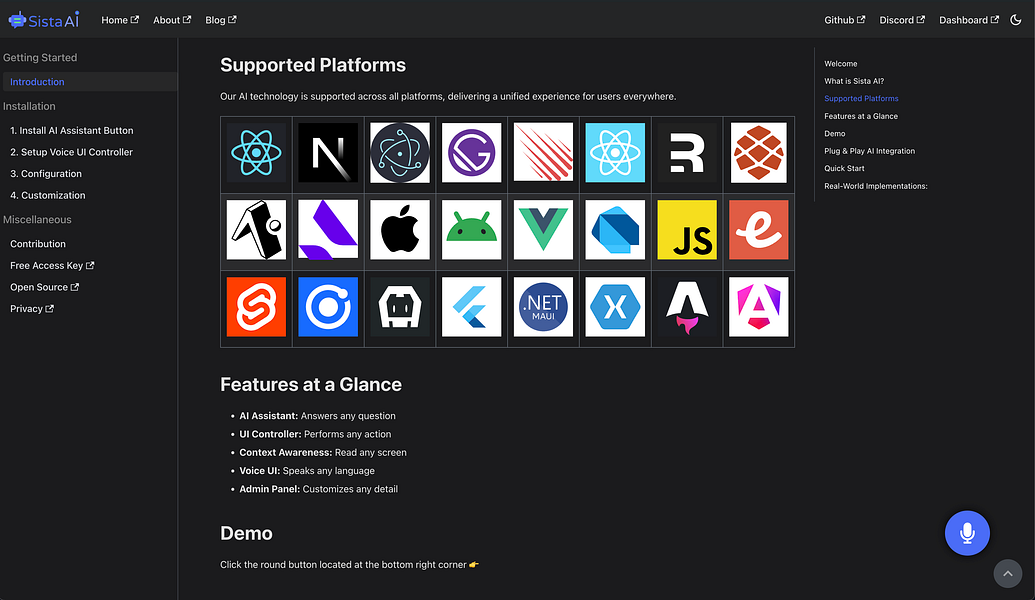Jump to Welcome in table of contents
The width and height of the screenshot is (1035, 600).
click(x=840, y=64)
